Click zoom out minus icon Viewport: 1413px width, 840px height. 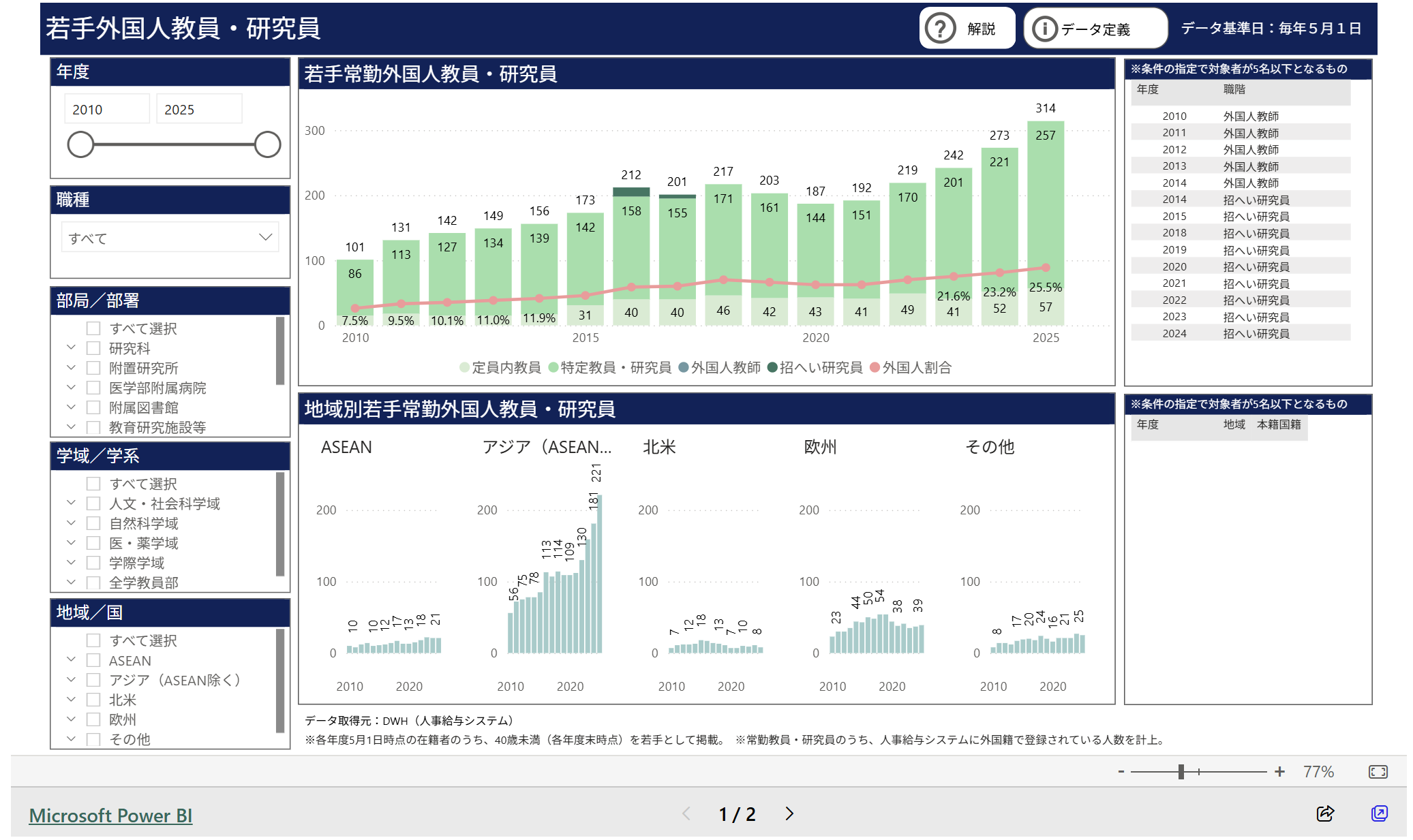click(1121, 772)
